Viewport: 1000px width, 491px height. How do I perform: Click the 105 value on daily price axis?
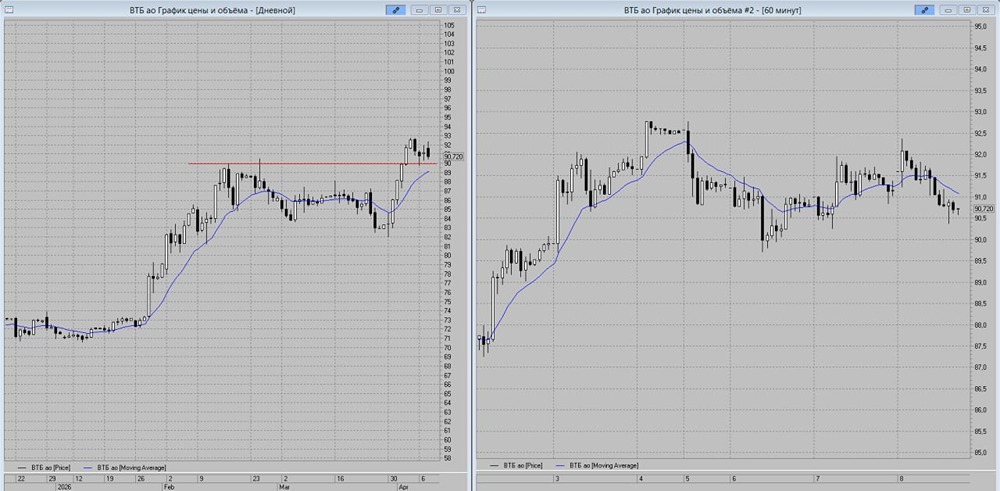pyautogui.click(x=450, y=25)
